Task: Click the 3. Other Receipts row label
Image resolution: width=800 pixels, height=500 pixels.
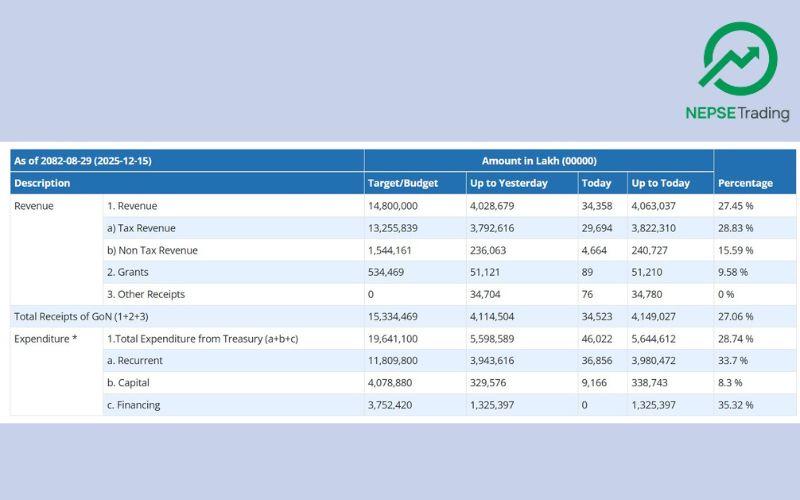Action: coord(146,294)
